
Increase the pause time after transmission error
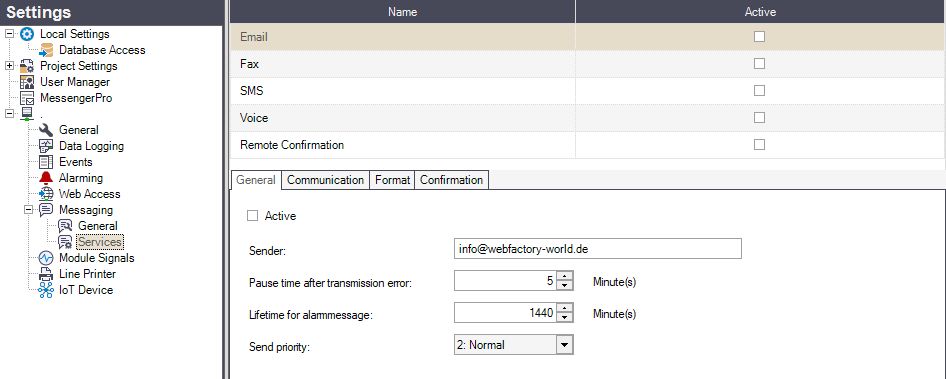[564, 276]
